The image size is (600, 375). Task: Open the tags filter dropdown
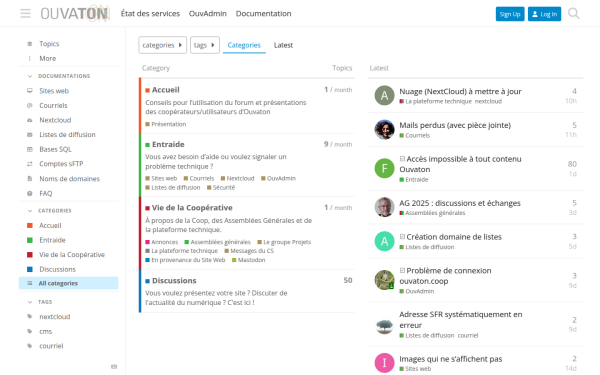[205, 45]
